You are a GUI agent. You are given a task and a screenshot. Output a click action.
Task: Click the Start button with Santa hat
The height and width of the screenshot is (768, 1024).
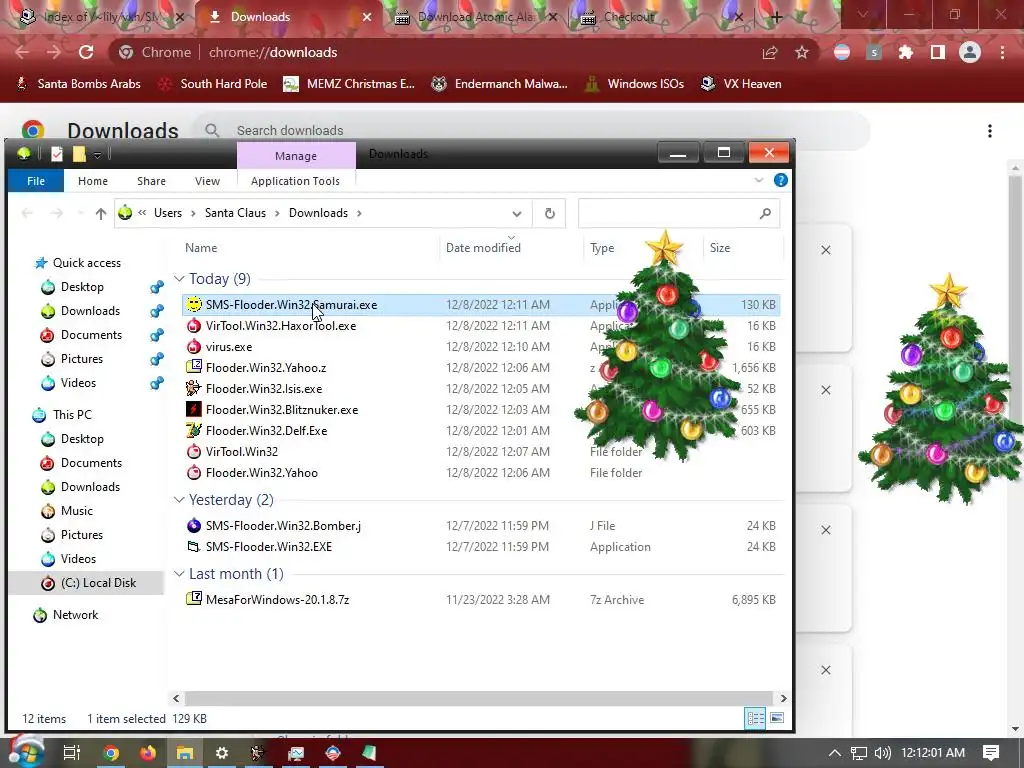point(27,752)
